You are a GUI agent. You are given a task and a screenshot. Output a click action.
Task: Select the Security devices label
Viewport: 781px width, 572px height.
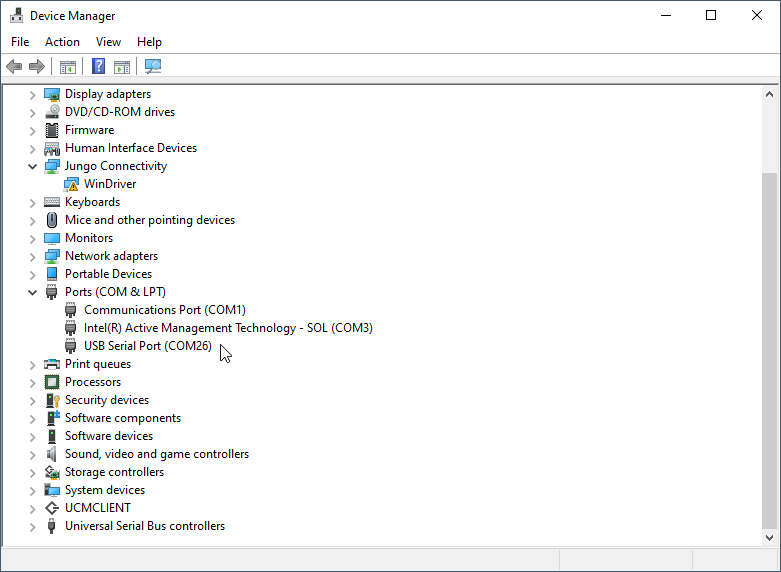[107, 400]
